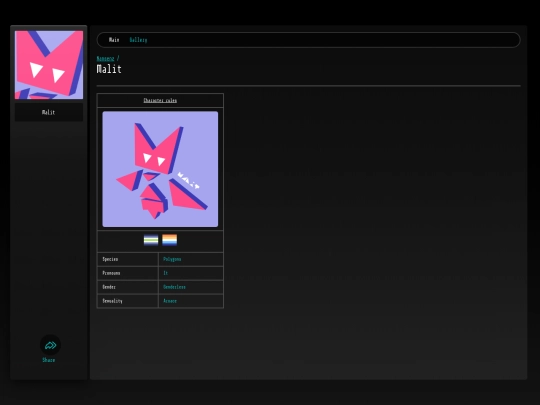
Task: Select the Species label cell
Action: click(128, 259)
